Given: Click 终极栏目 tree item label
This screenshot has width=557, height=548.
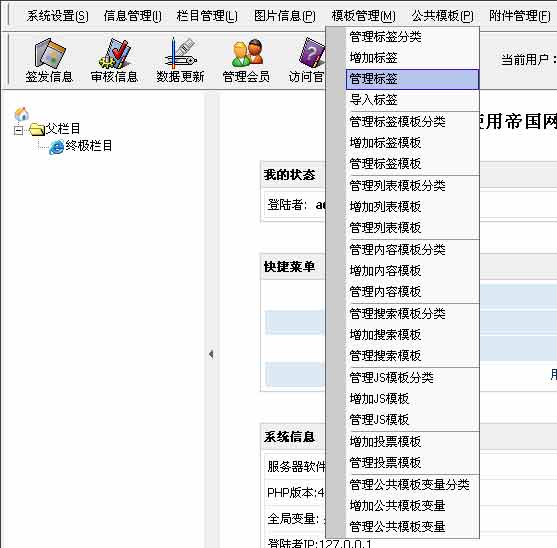Looking at the screenshot, I should 89,145.
